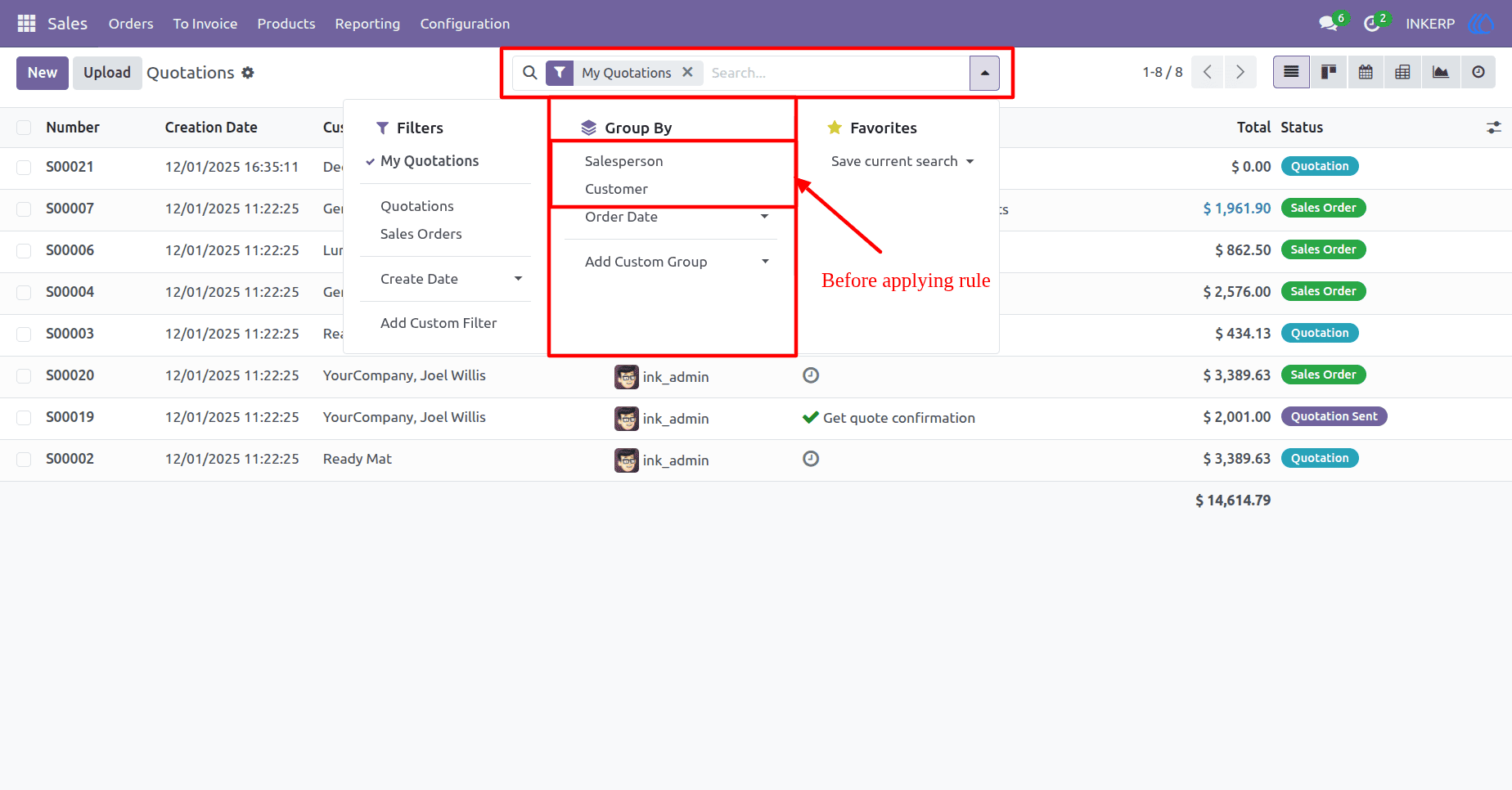The width and height of the screenshot is (1512, 790).
Task: Open the activities clock icon in navbar
Action: (x=1372, y=24)
